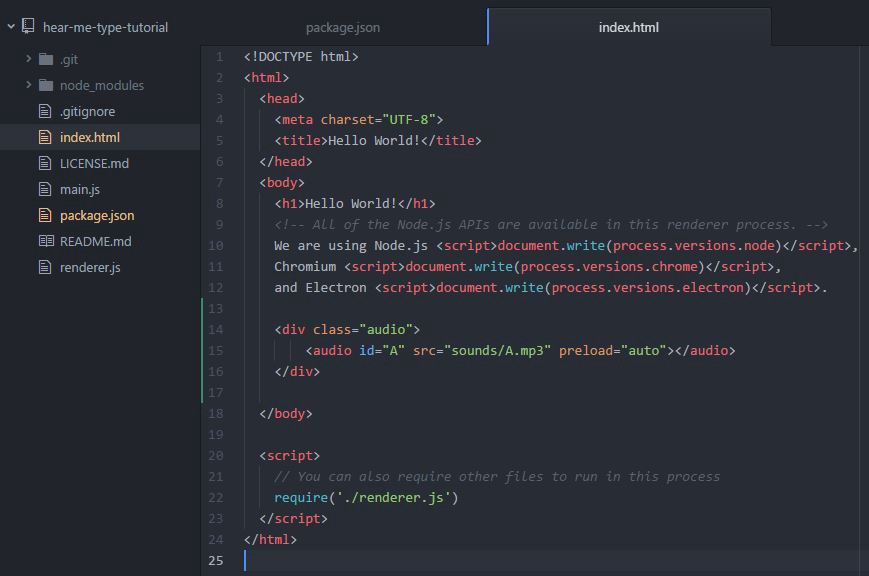Click the file icon next to .gitignore

[x=45, y=111]
